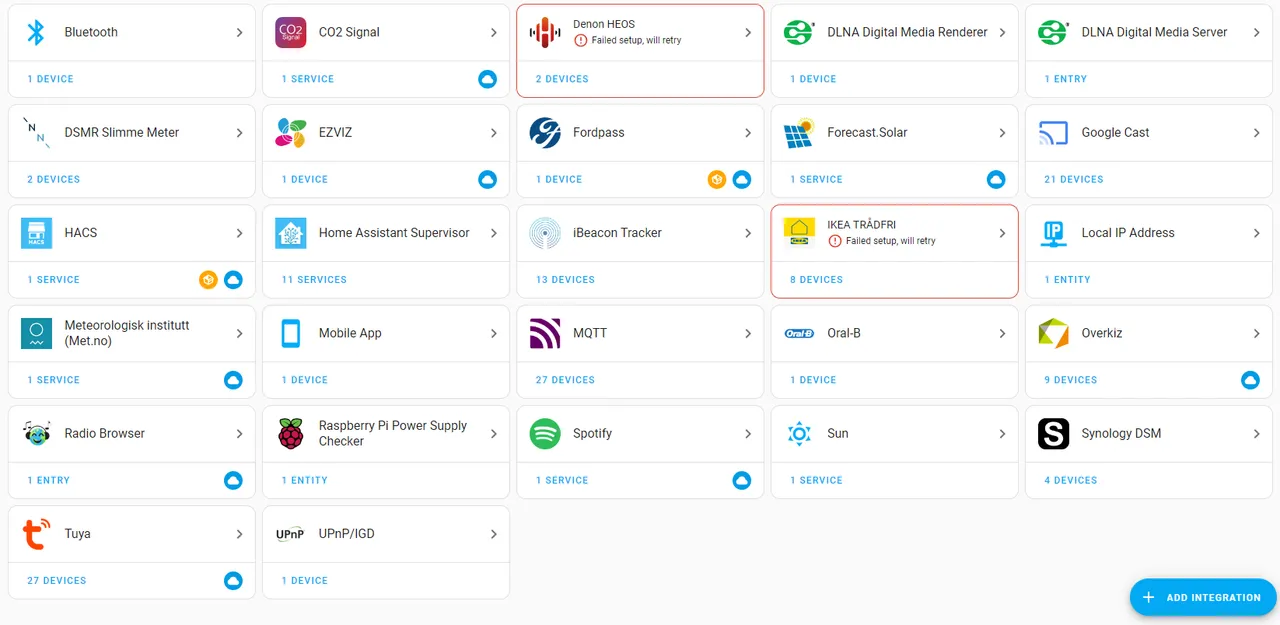Open the 21 devices link for Google Cast
The width and height of the screenshot is (1280, 625).
tap(1074, 180)
